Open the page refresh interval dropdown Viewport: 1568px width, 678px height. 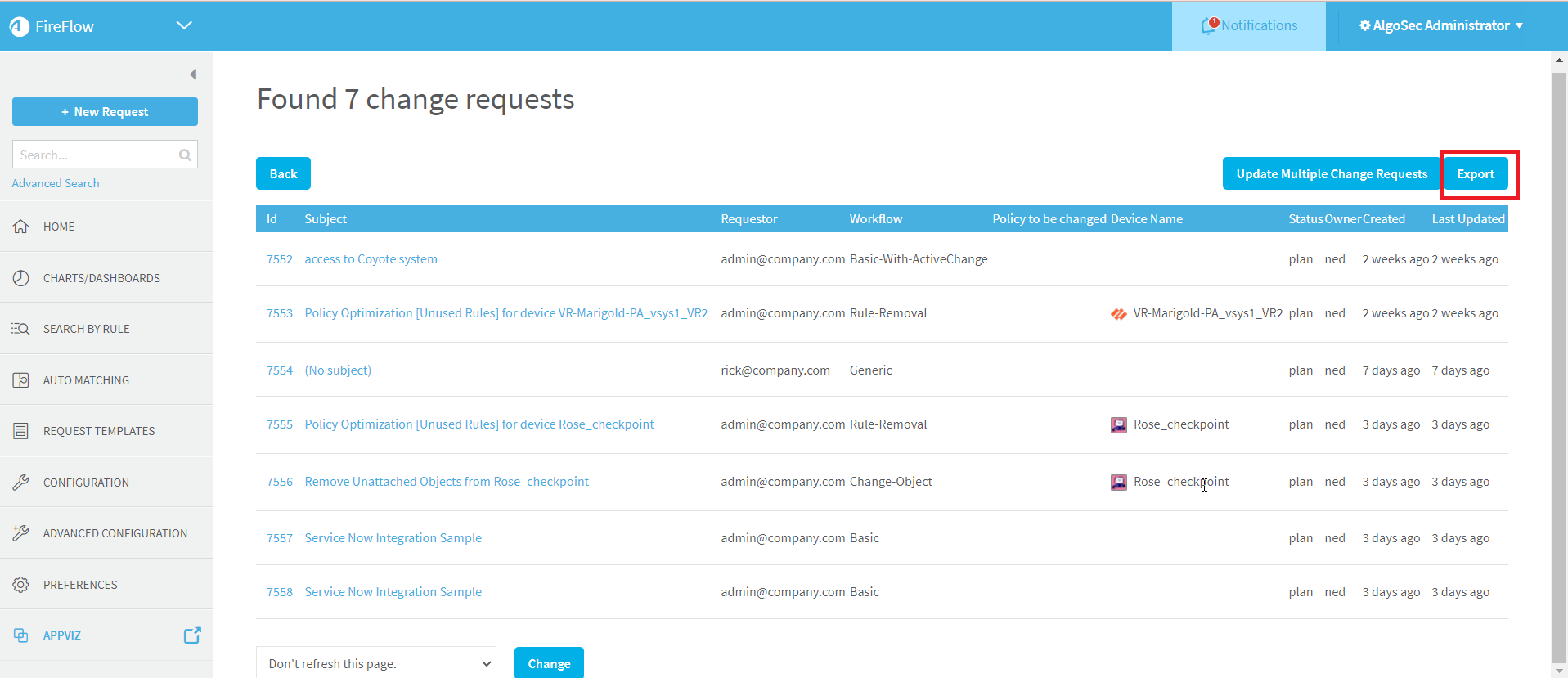376,663
